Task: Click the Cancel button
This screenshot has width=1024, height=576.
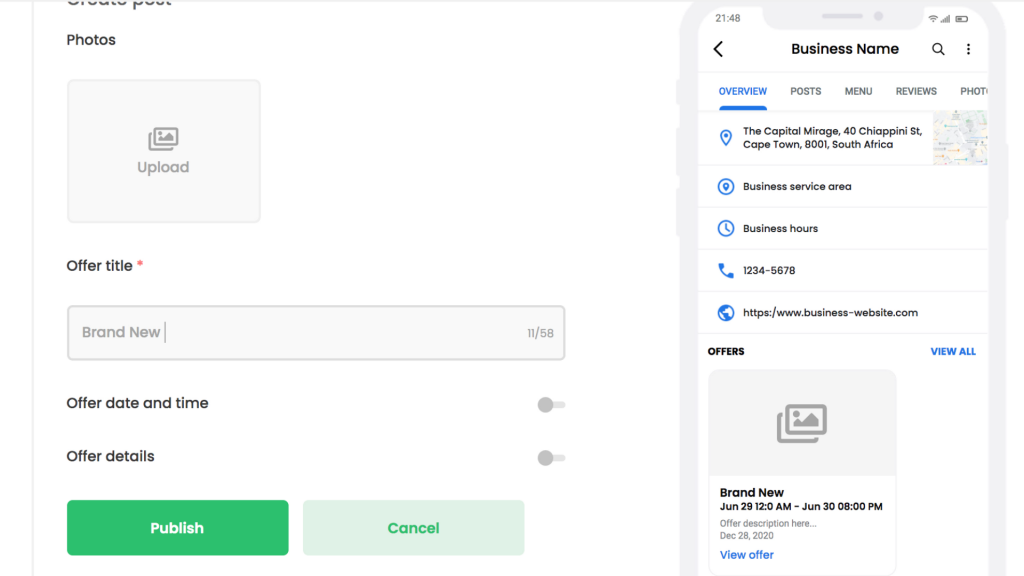Action: pyautogui.click(x=413, y=528)
